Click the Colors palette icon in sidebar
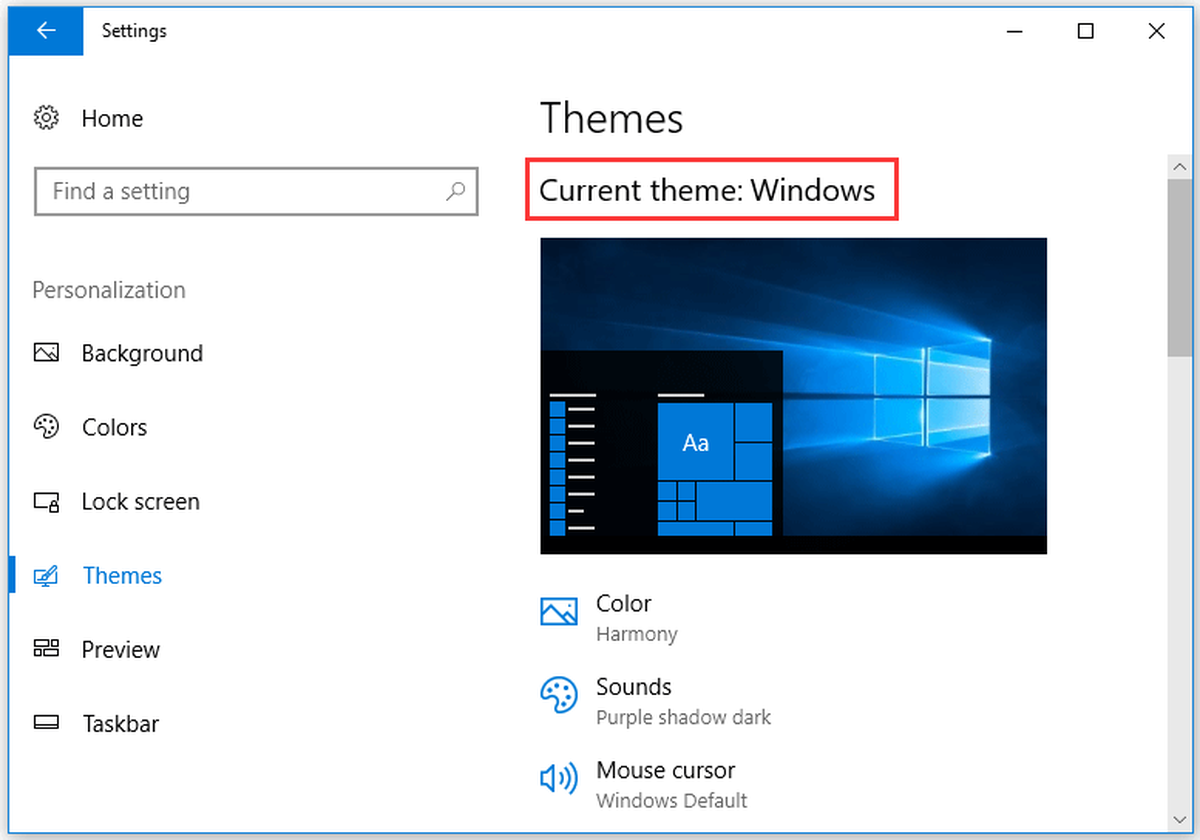Viewport: 1200px width, 840px height. pyautogui.click(x=46, y=427)
